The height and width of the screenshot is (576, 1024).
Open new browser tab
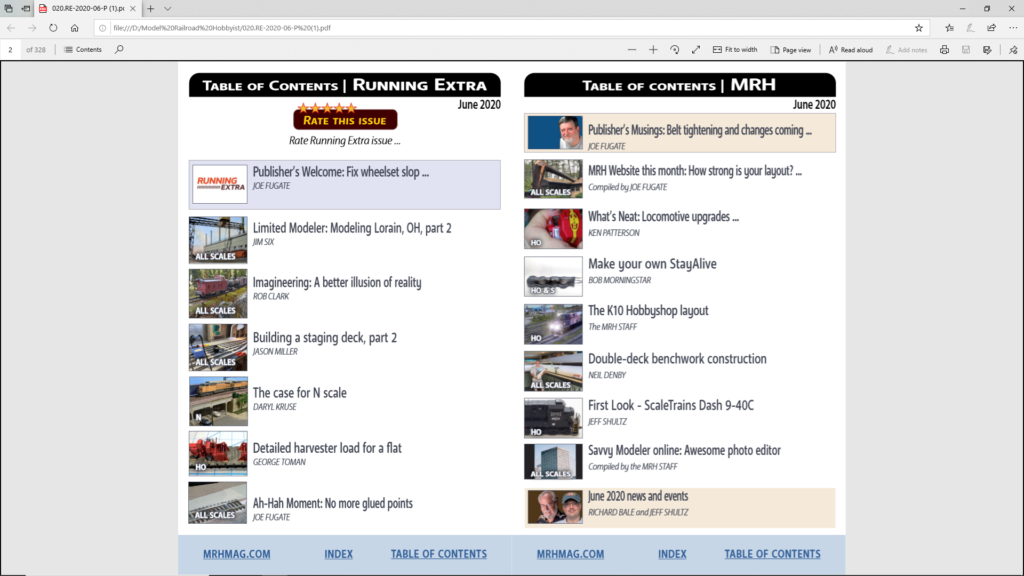click(151, 8)
